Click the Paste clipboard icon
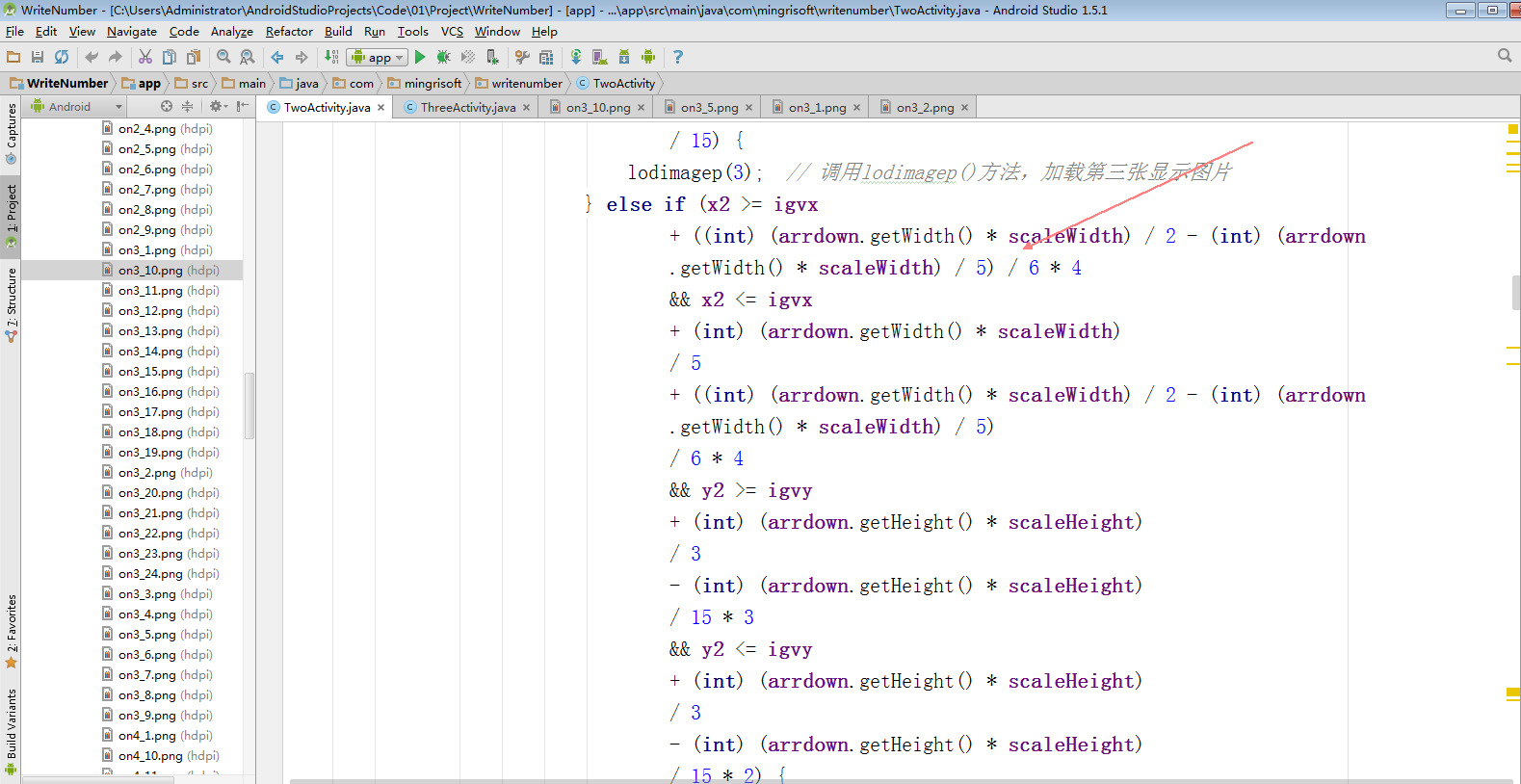Image resolution: width=1521 pixels, height=784 pixels. (x=194, y=57)
